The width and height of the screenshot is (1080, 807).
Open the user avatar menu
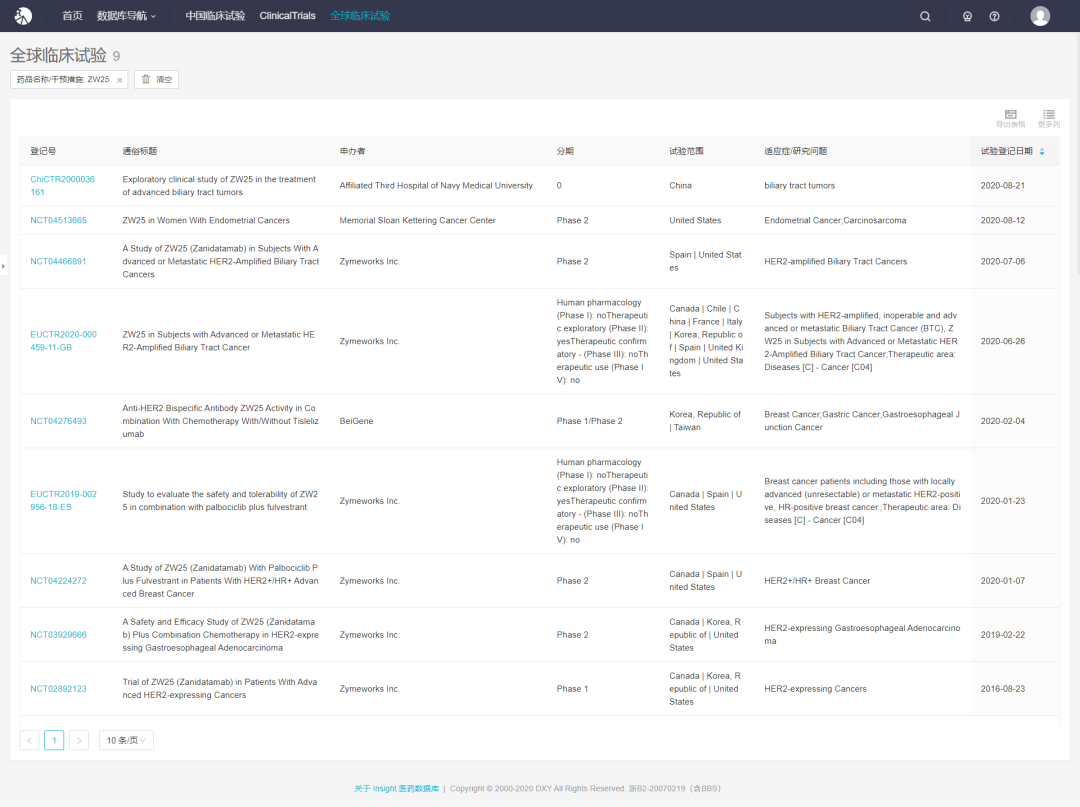[1040, 16]
